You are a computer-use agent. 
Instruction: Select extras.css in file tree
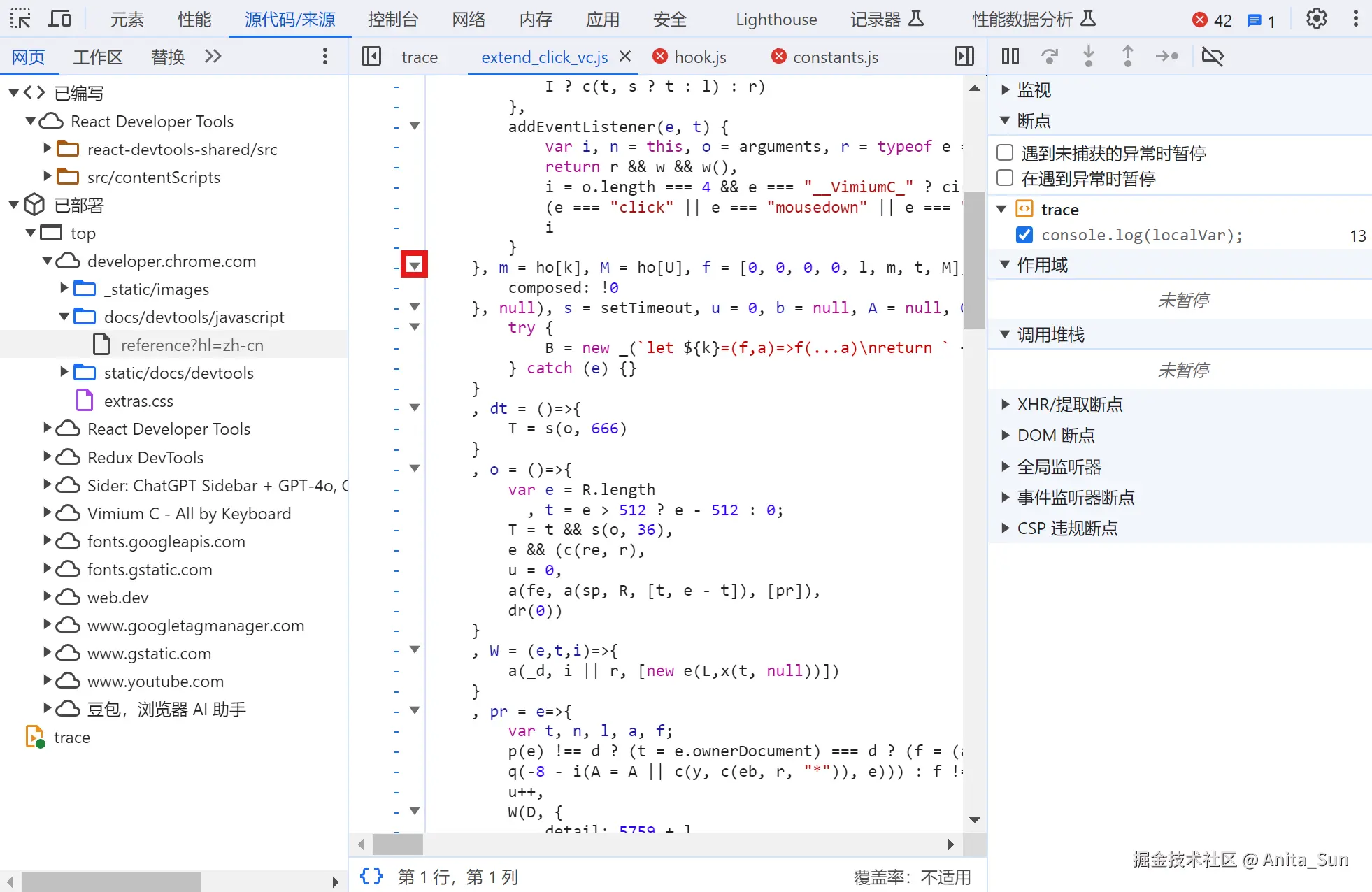click(138, 401)
